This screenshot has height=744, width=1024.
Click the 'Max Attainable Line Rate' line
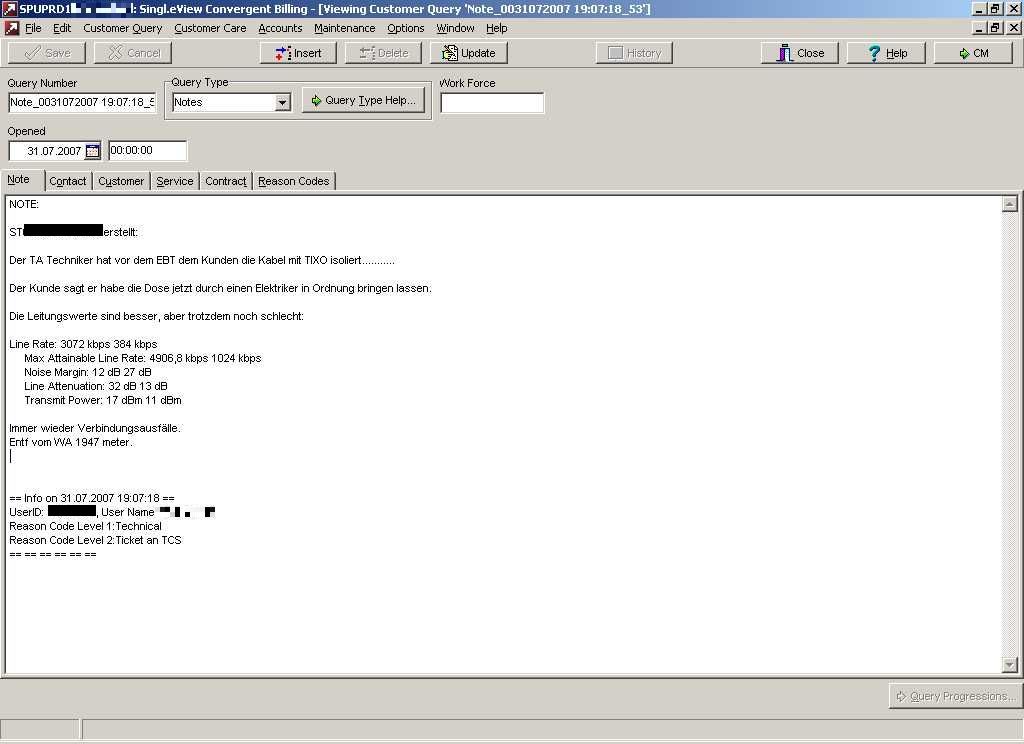[142, 359]
